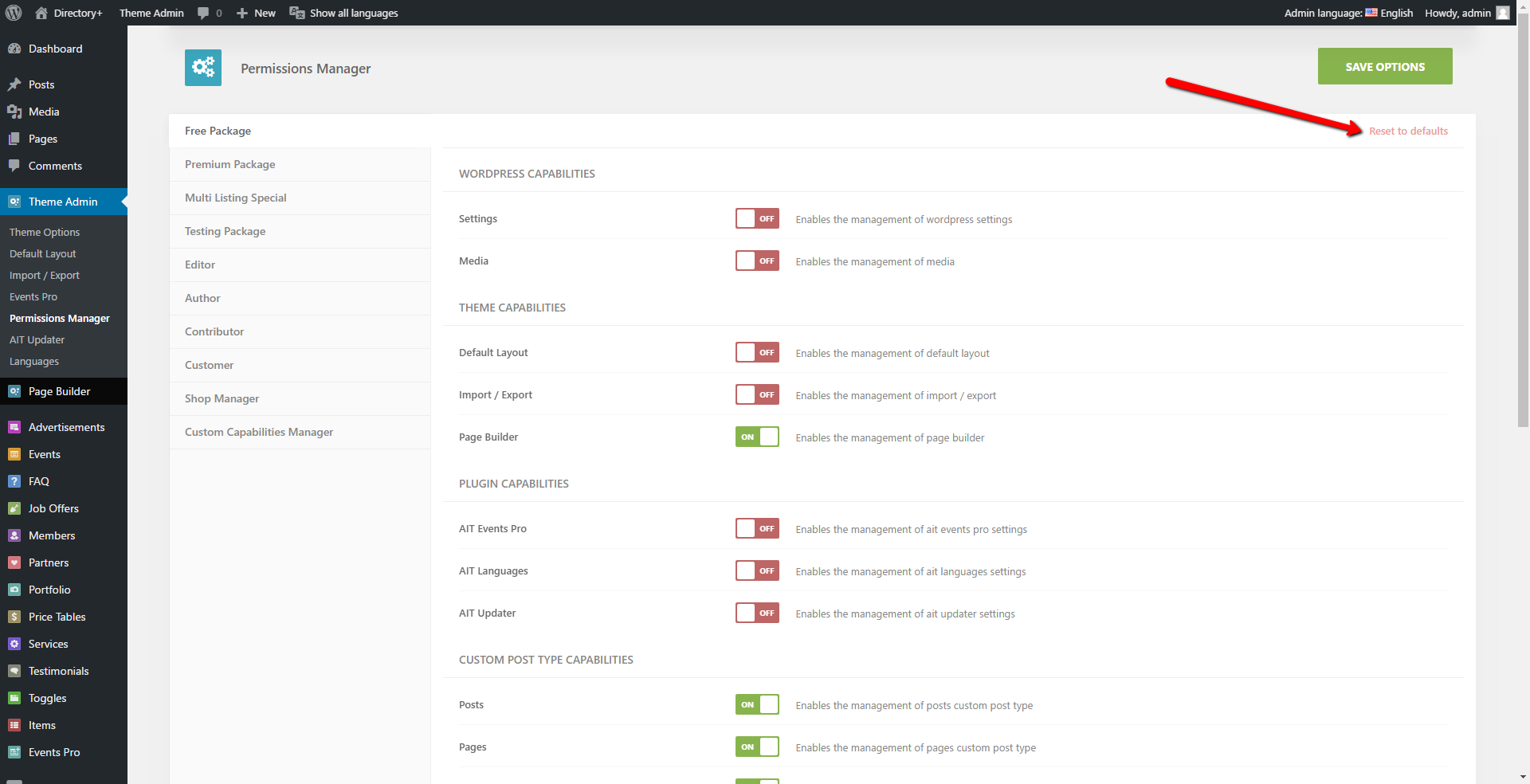Screen dimensions: 1530x784
Task: Click the Events Pro sidebar icon
Action: pos(14,752)
